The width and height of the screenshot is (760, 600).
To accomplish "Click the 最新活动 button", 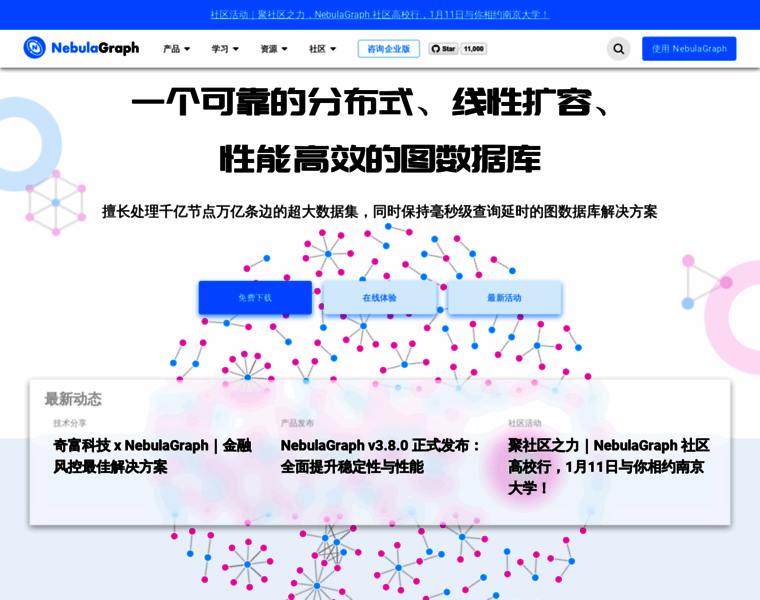I will [x=504, y=298].
